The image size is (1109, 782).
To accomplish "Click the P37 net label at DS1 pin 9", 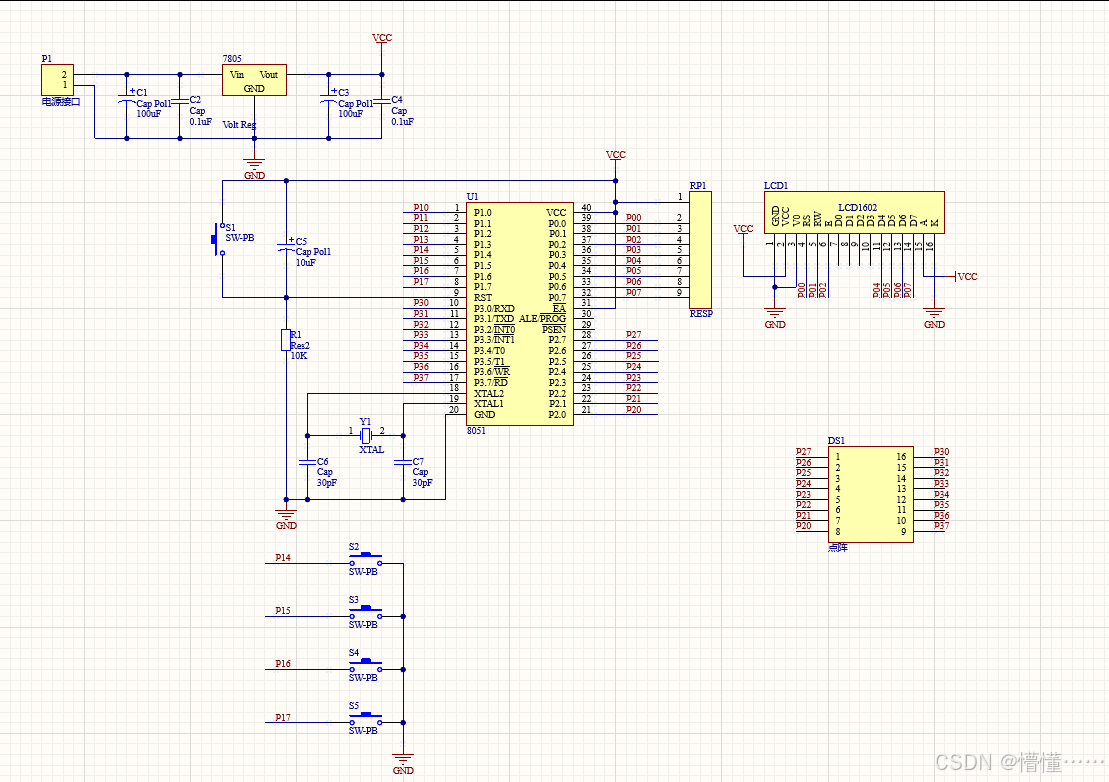I will point(941,525).
